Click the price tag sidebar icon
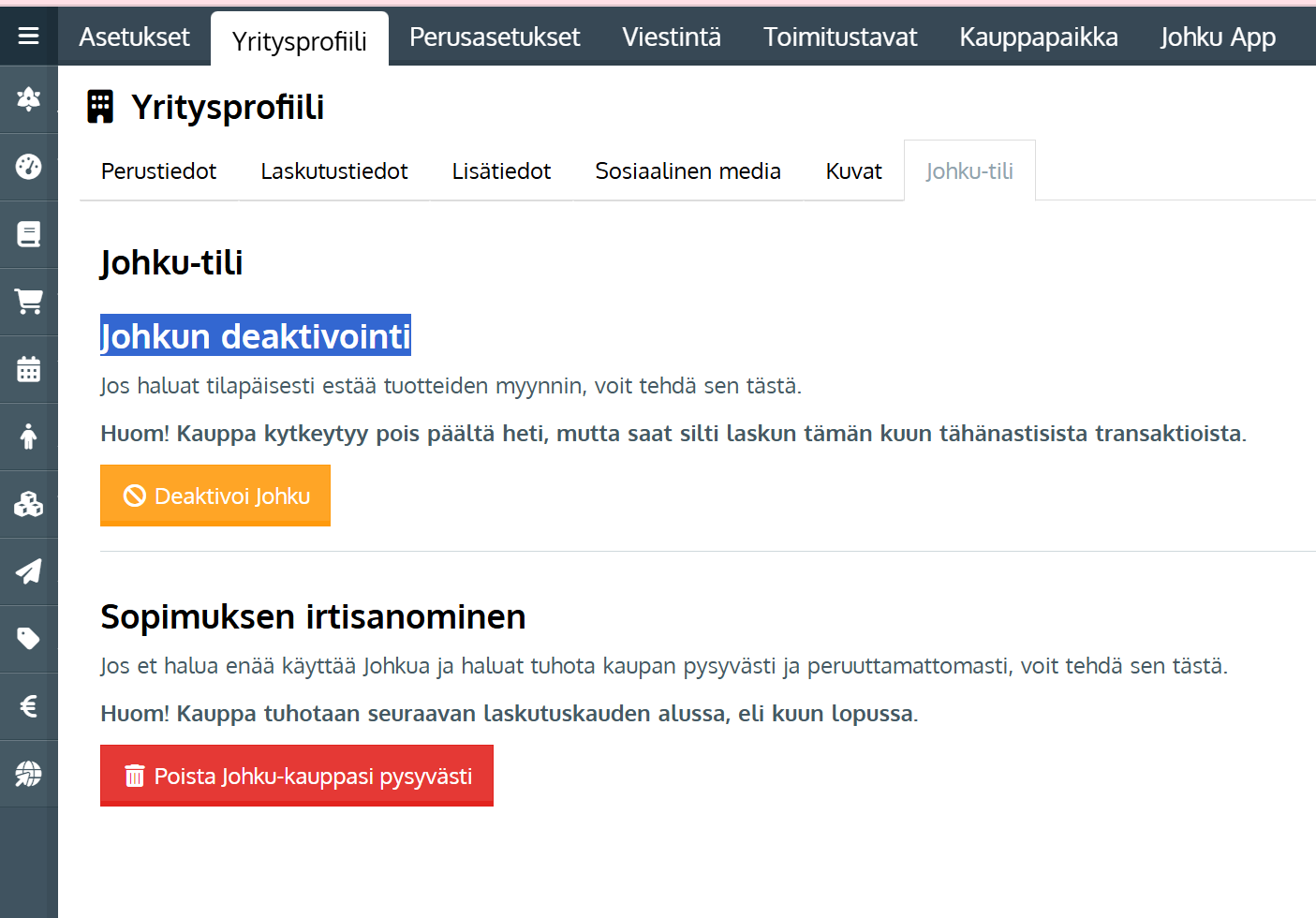 (x=28, y=639)
